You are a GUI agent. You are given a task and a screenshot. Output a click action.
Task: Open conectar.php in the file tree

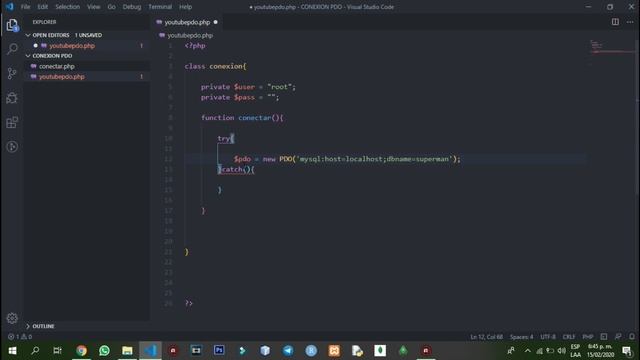(57, 66)
